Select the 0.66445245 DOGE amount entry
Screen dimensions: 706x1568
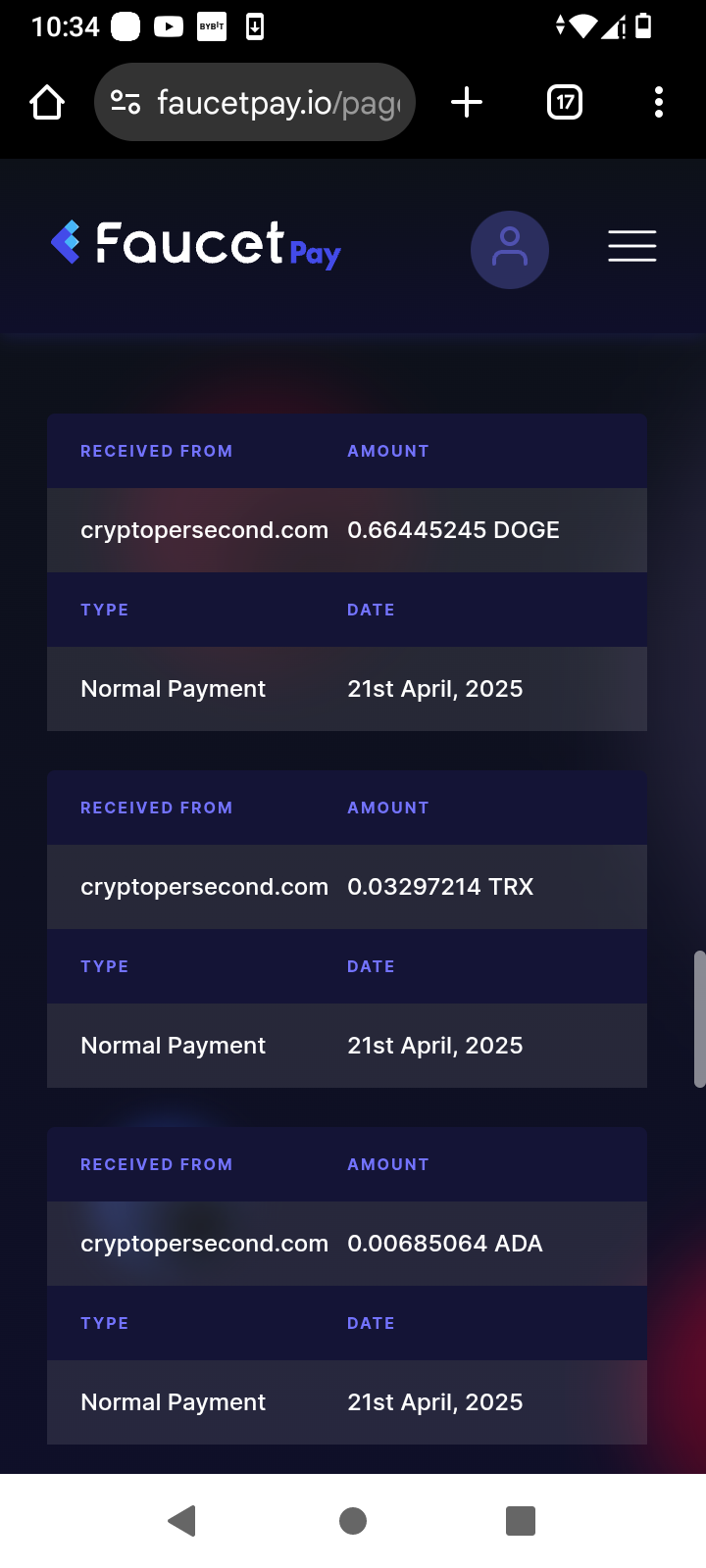[x=453, y=530]
